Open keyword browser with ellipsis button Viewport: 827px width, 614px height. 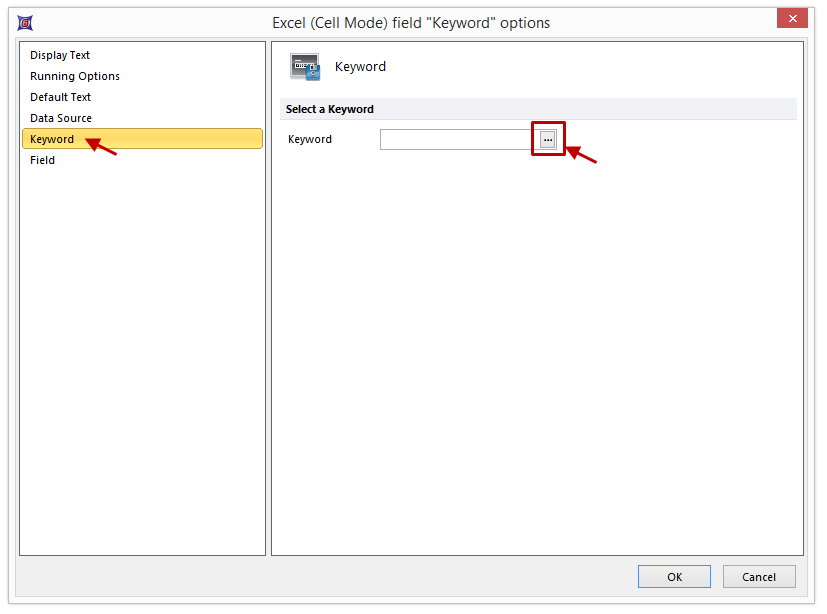pos(548,140)
